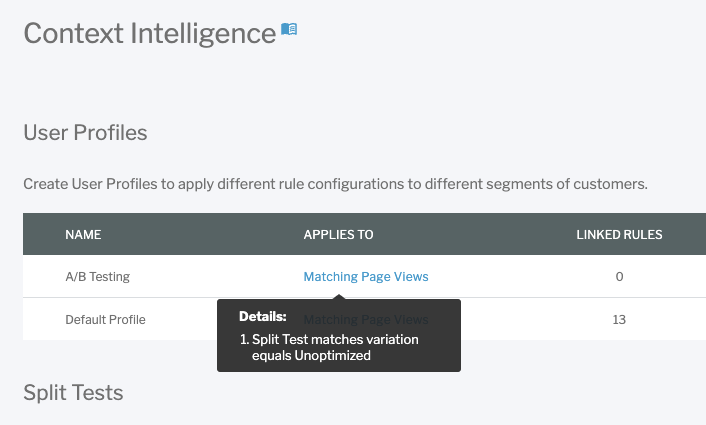Viewport: 706px width, 425px height.
Task: Click the Details: label in the dark tooltip
Action: pyautogui.click(x=262, y=316)
